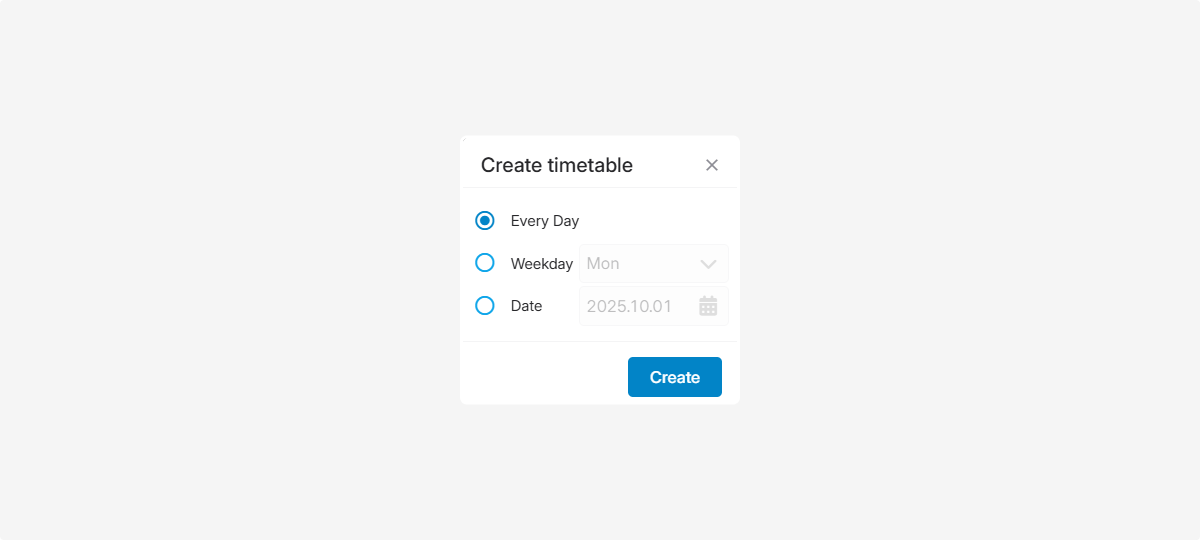Click the Mon text in weekday selector
The image size is (1200, 540).
(x=603, y=264)
